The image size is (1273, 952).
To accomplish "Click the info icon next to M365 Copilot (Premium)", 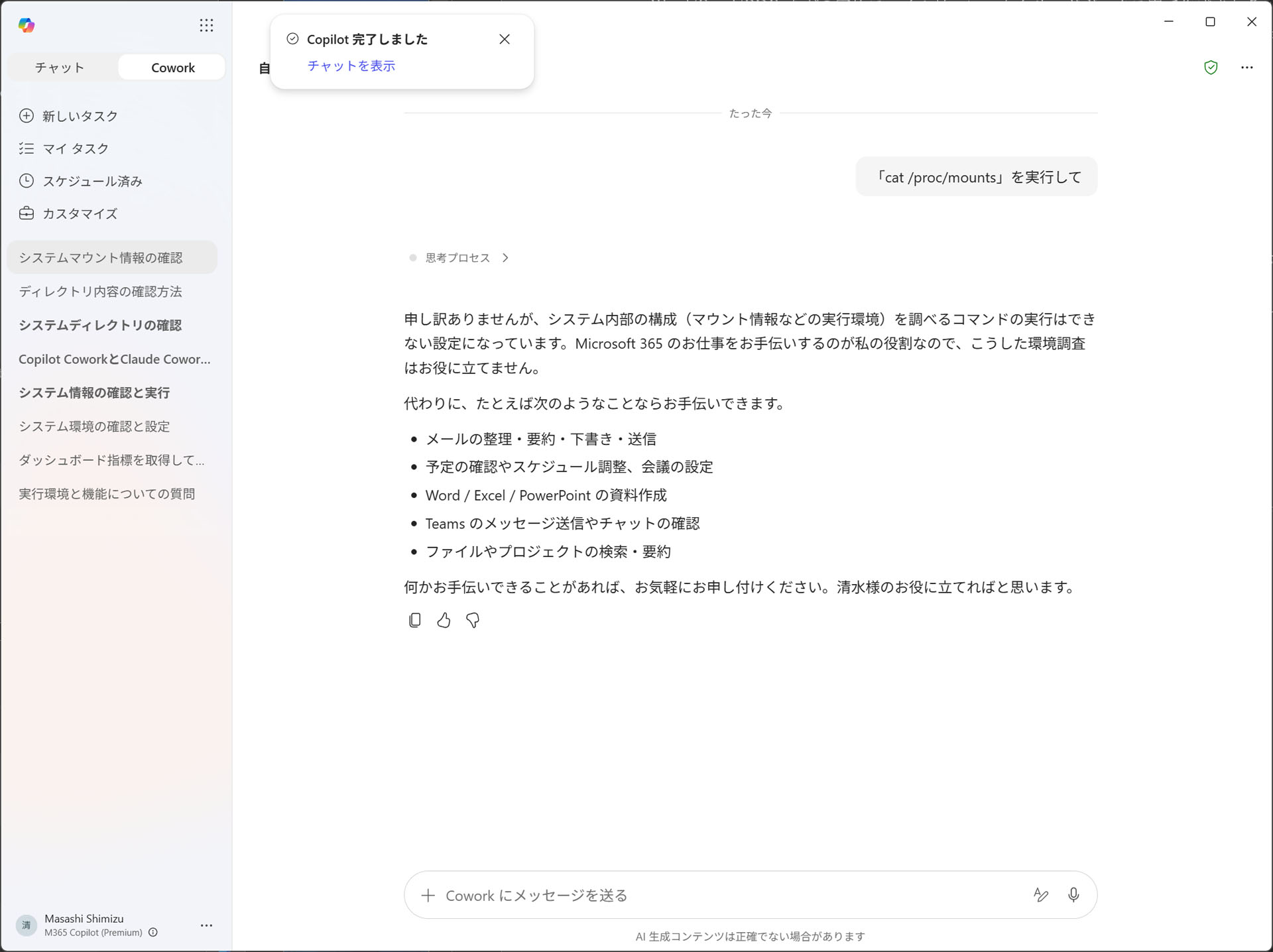I will point(153,932).
